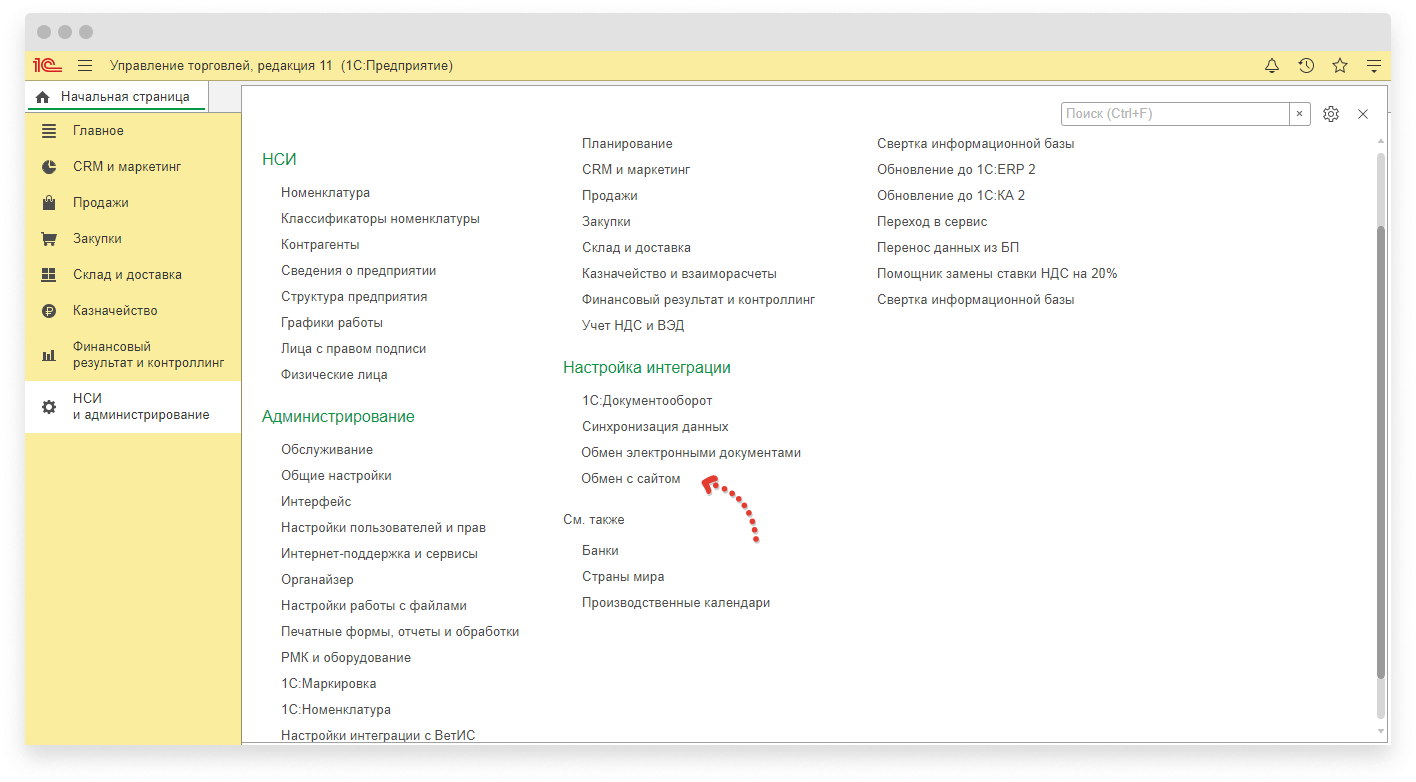
Task: Open Общие настройки
Action: [336, 476]
